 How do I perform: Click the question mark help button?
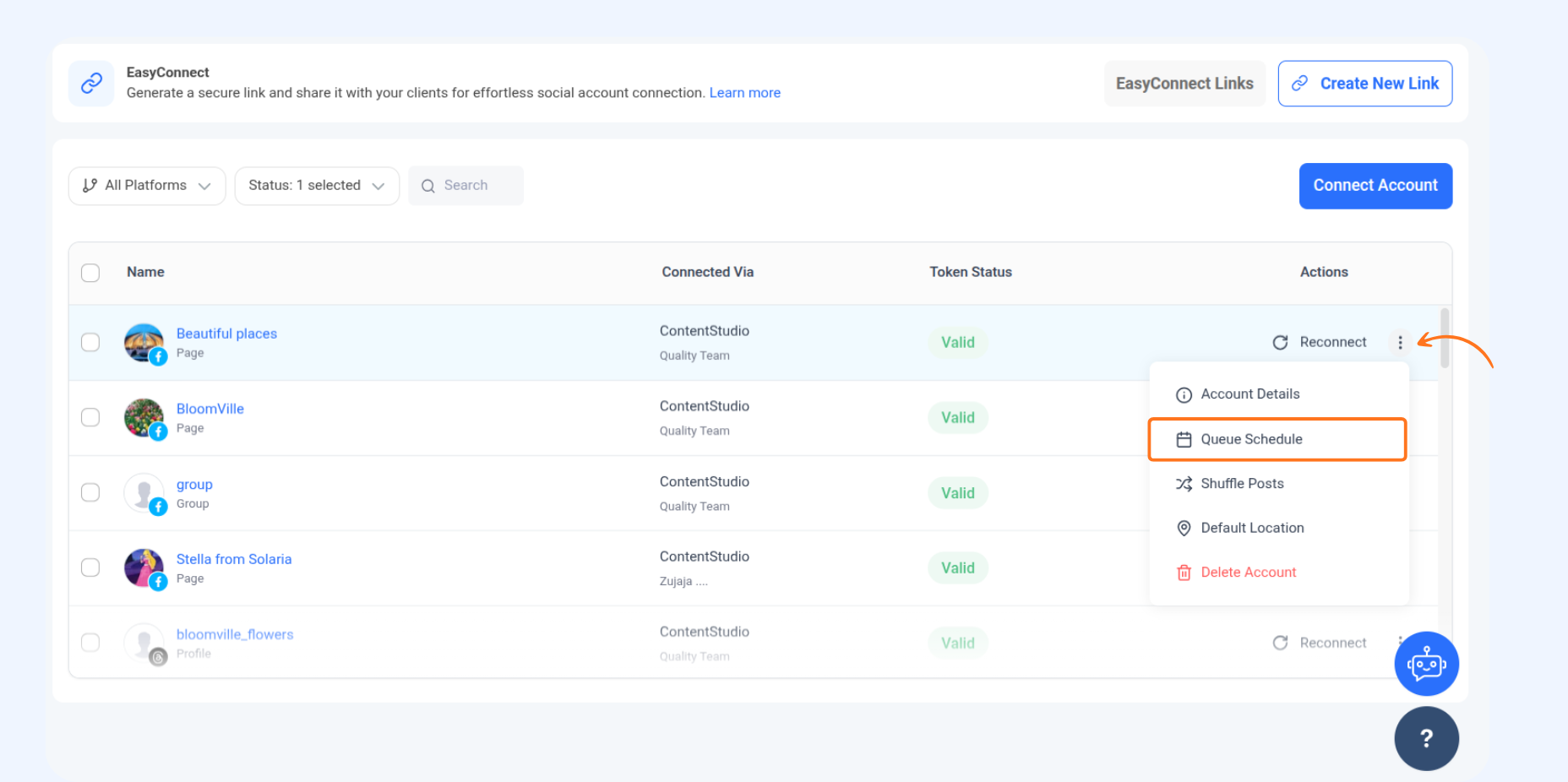1426,739
